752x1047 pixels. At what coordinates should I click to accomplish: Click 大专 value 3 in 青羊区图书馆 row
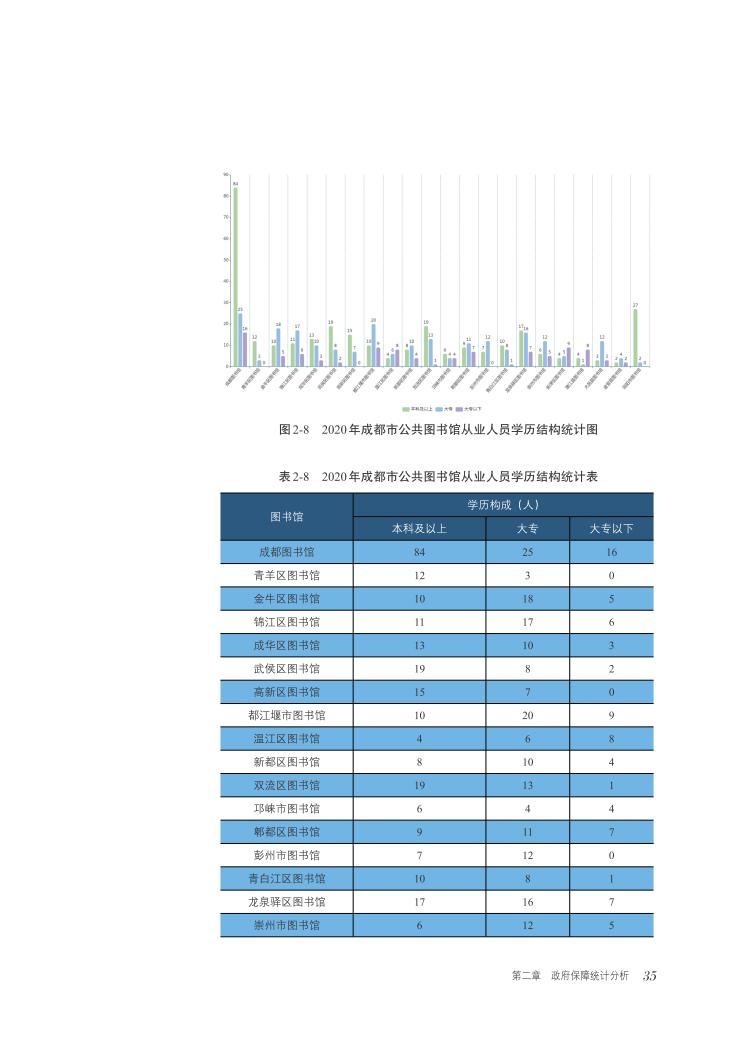point(528,576)
